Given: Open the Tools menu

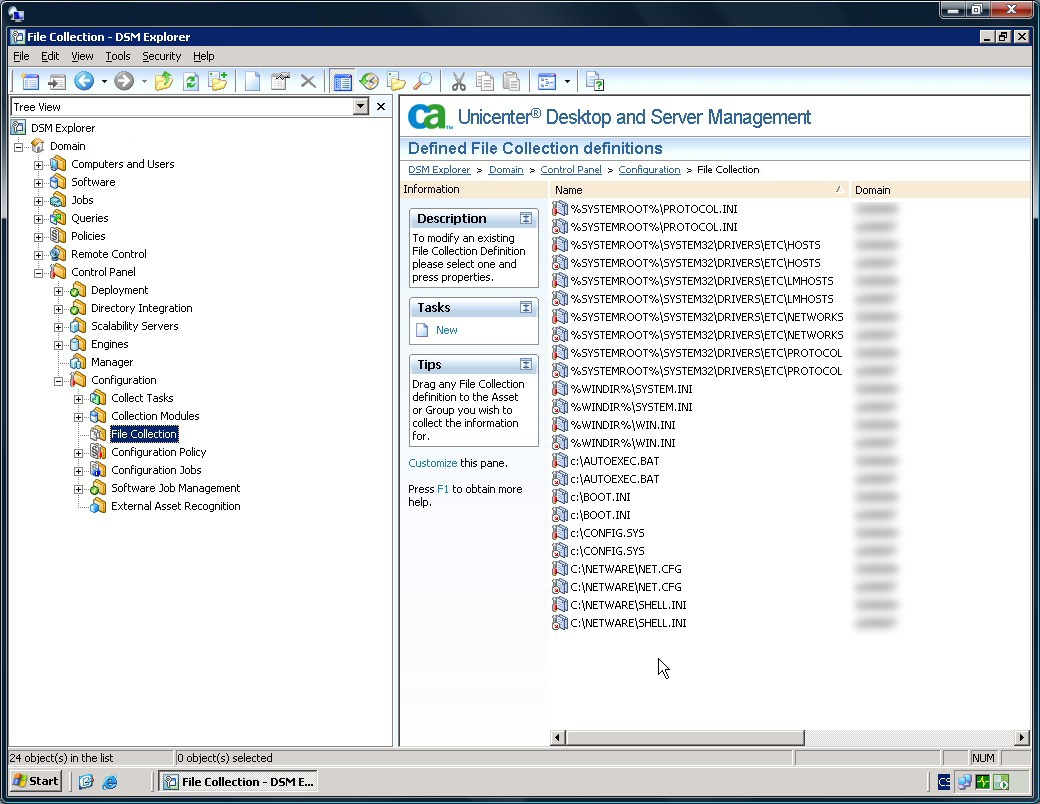Looking at the screenshot, I should coord(118,57).
